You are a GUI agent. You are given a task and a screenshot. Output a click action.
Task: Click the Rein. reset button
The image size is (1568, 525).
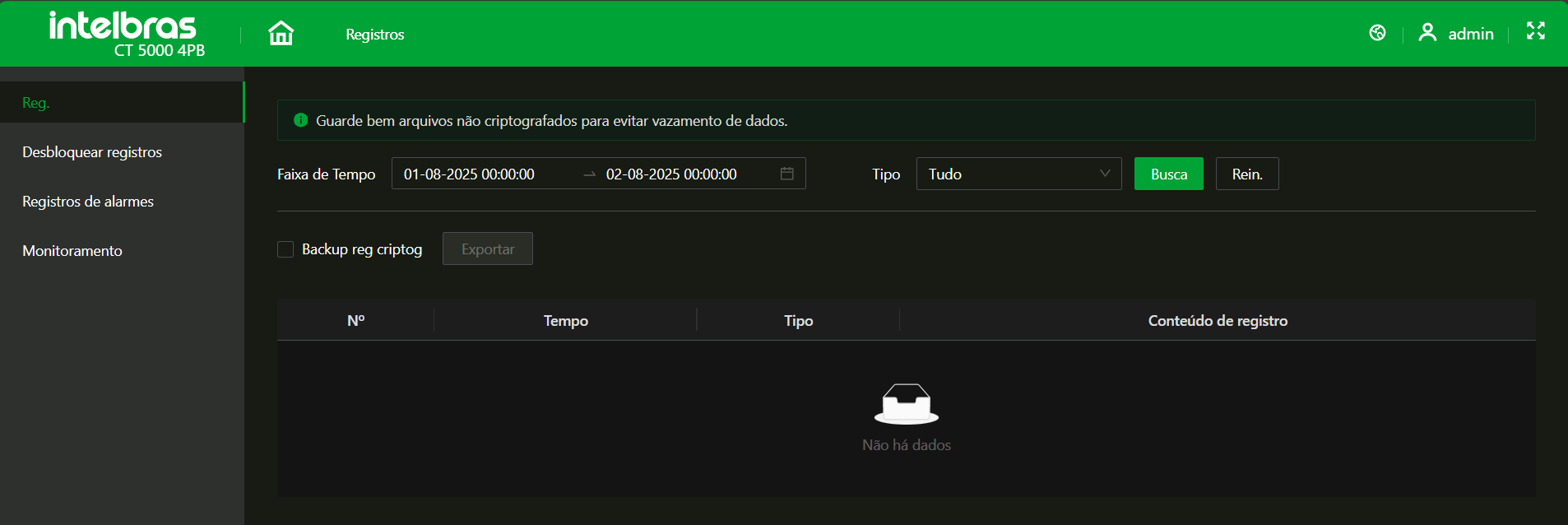[1246, 174]
